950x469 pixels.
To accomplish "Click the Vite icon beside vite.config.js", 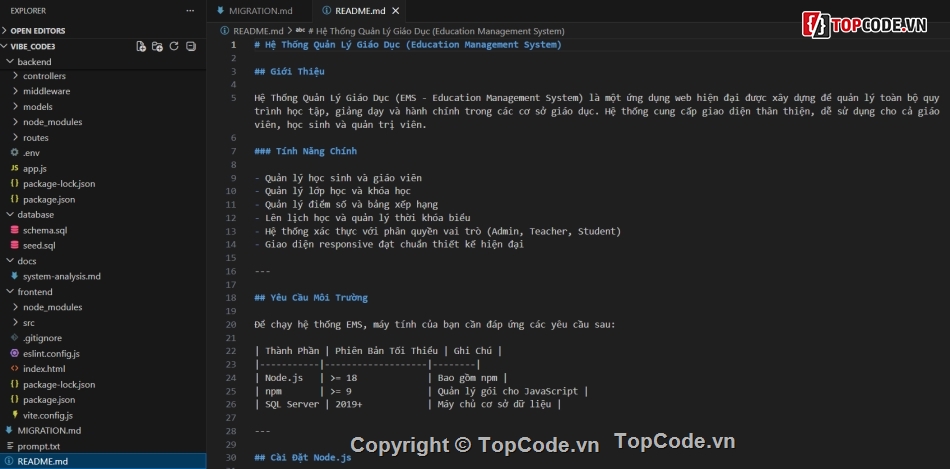I will (15, 416).
